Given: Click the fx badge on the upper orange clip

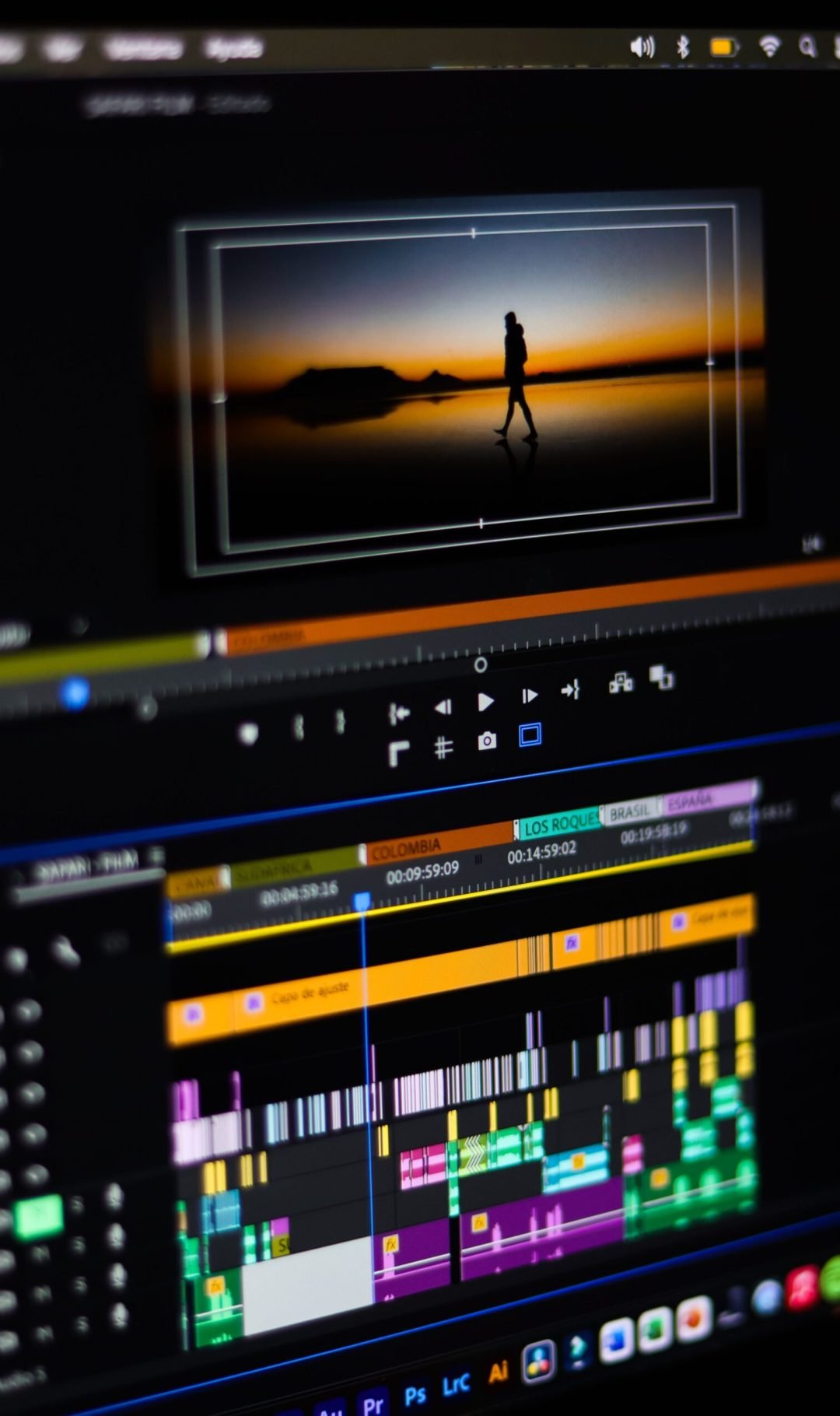Looking at the screenshot, I should coord(572,943).
